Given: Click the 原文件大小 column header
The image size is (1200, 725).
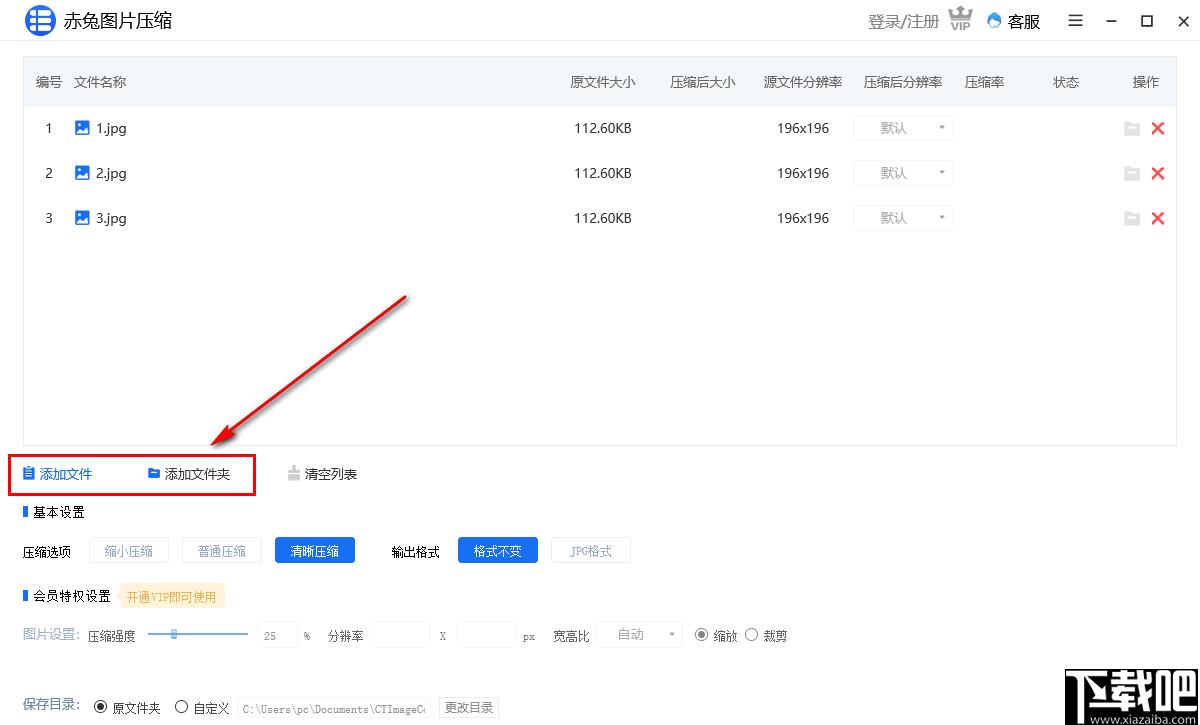Looking at the screenshot, I should point(603,82).
